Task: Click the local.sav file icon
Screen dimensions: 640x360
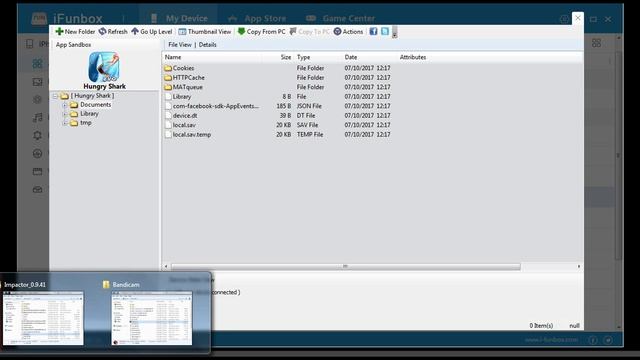Action: coord(168,125)
